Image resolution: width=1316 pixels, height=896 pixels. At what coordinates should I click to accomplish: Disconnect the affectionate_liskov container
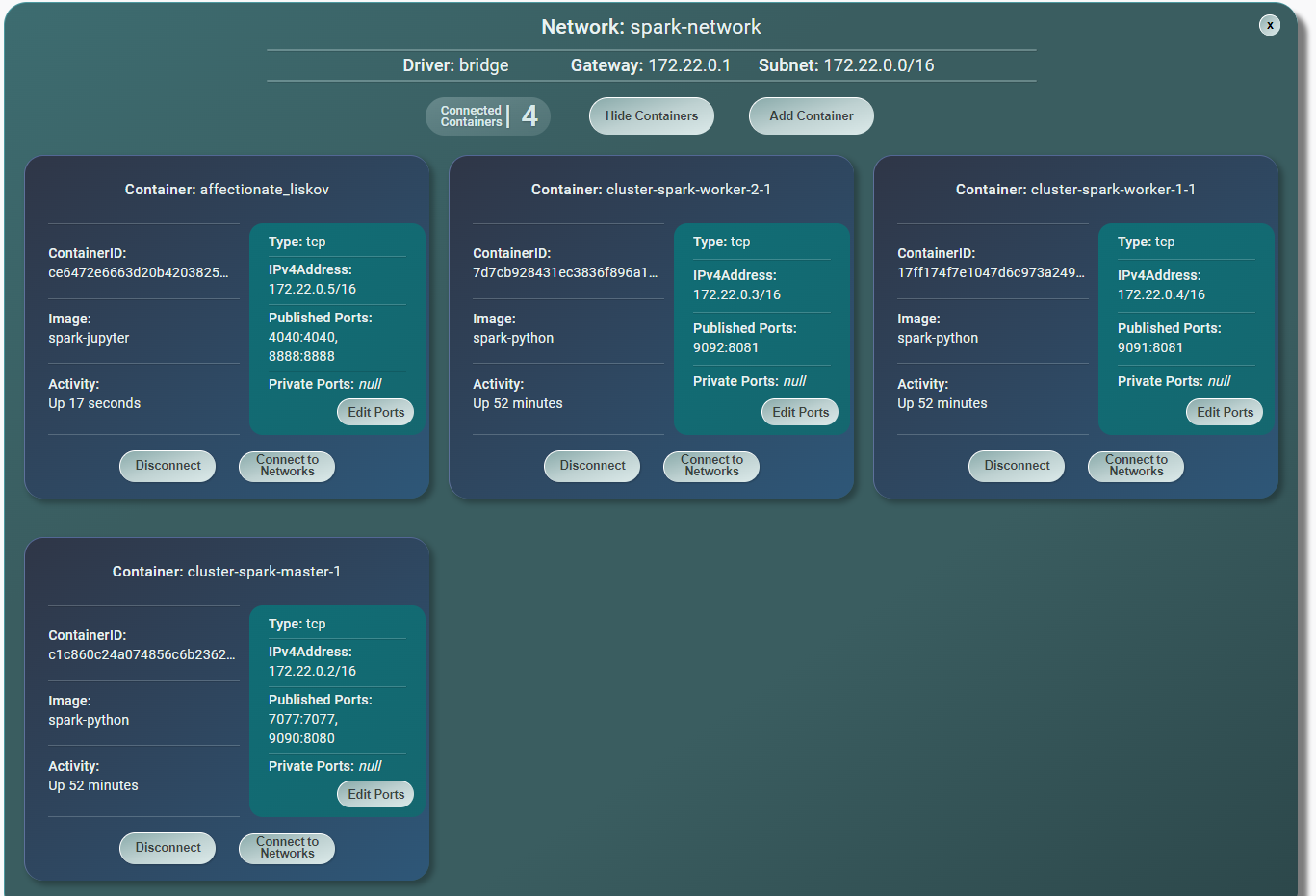click(168, 466)
